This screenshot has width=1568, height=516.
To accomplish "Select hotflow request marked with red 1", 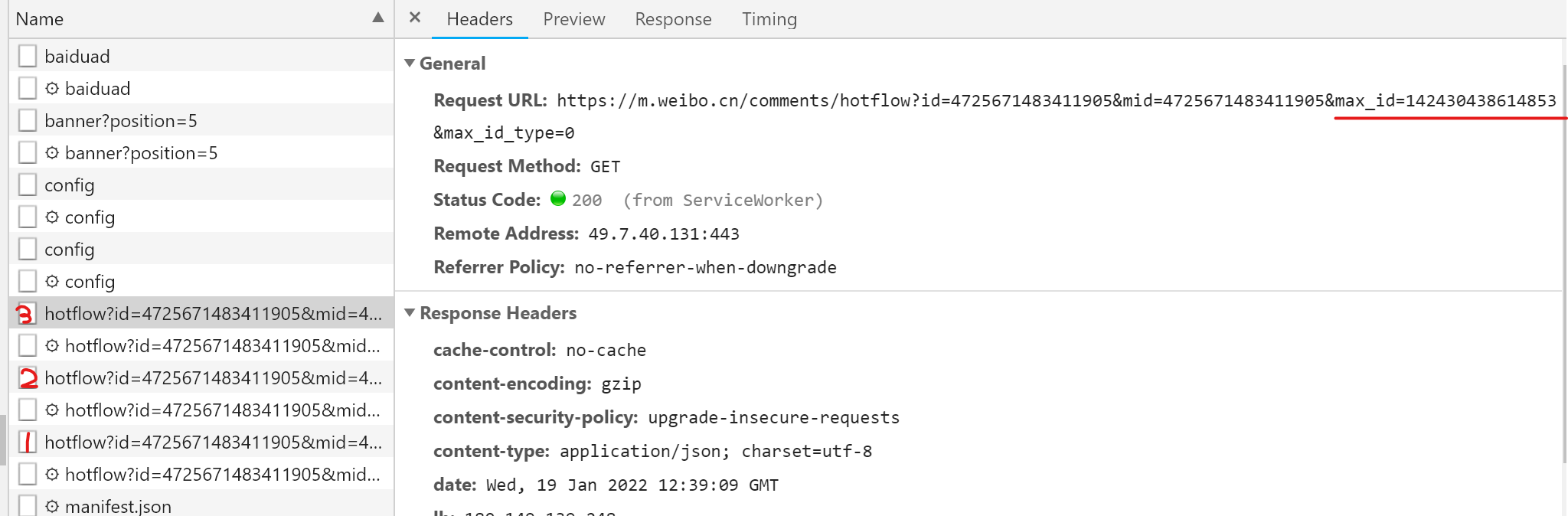I will click(213, 443).
